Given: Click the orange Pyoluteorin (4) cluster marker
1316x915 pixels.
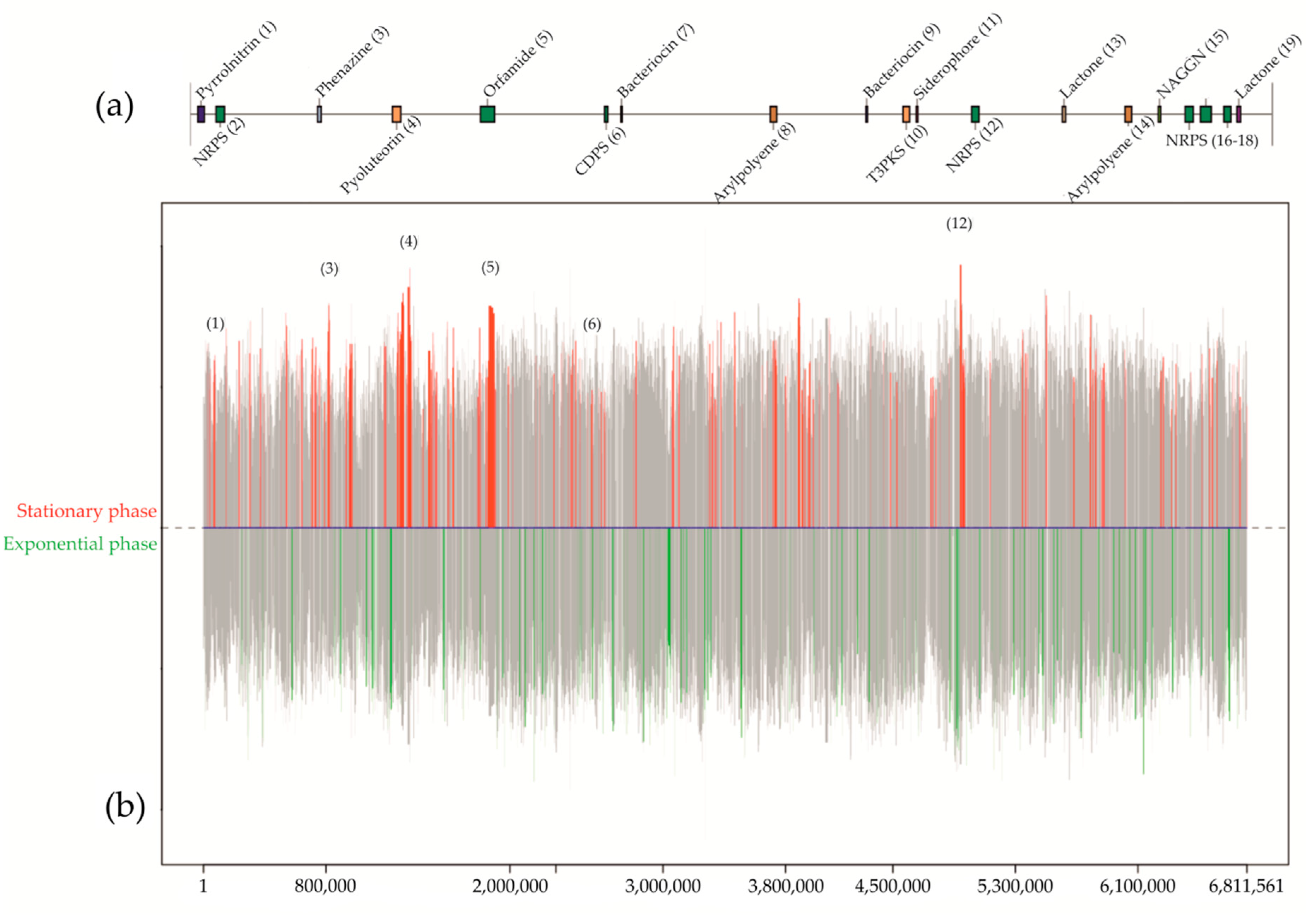Looking at the screenshot, I should (396, 114).
